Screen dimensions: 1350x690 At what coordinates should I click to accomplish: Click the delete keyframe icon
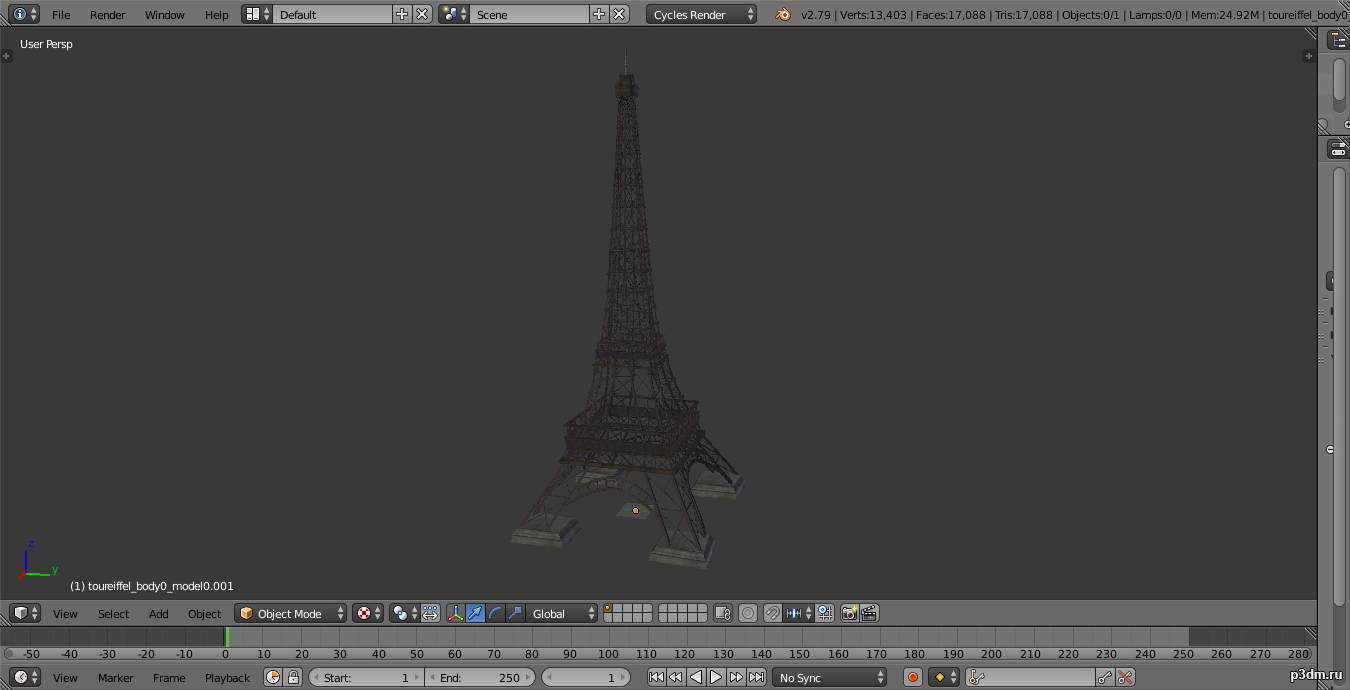[1126, 677]
